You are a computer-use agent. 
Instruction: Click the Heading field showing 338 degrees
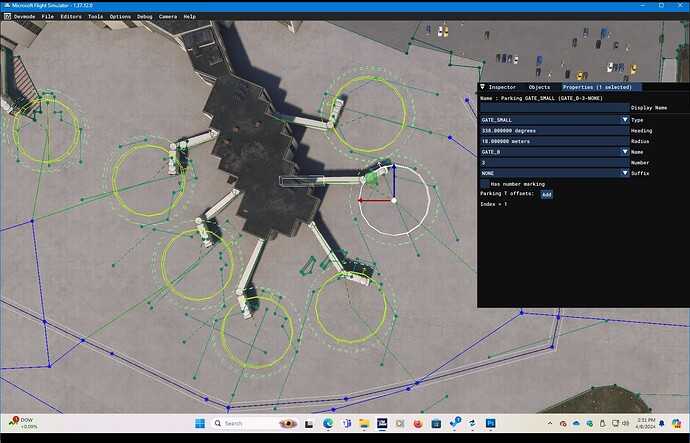coord(554,131)
